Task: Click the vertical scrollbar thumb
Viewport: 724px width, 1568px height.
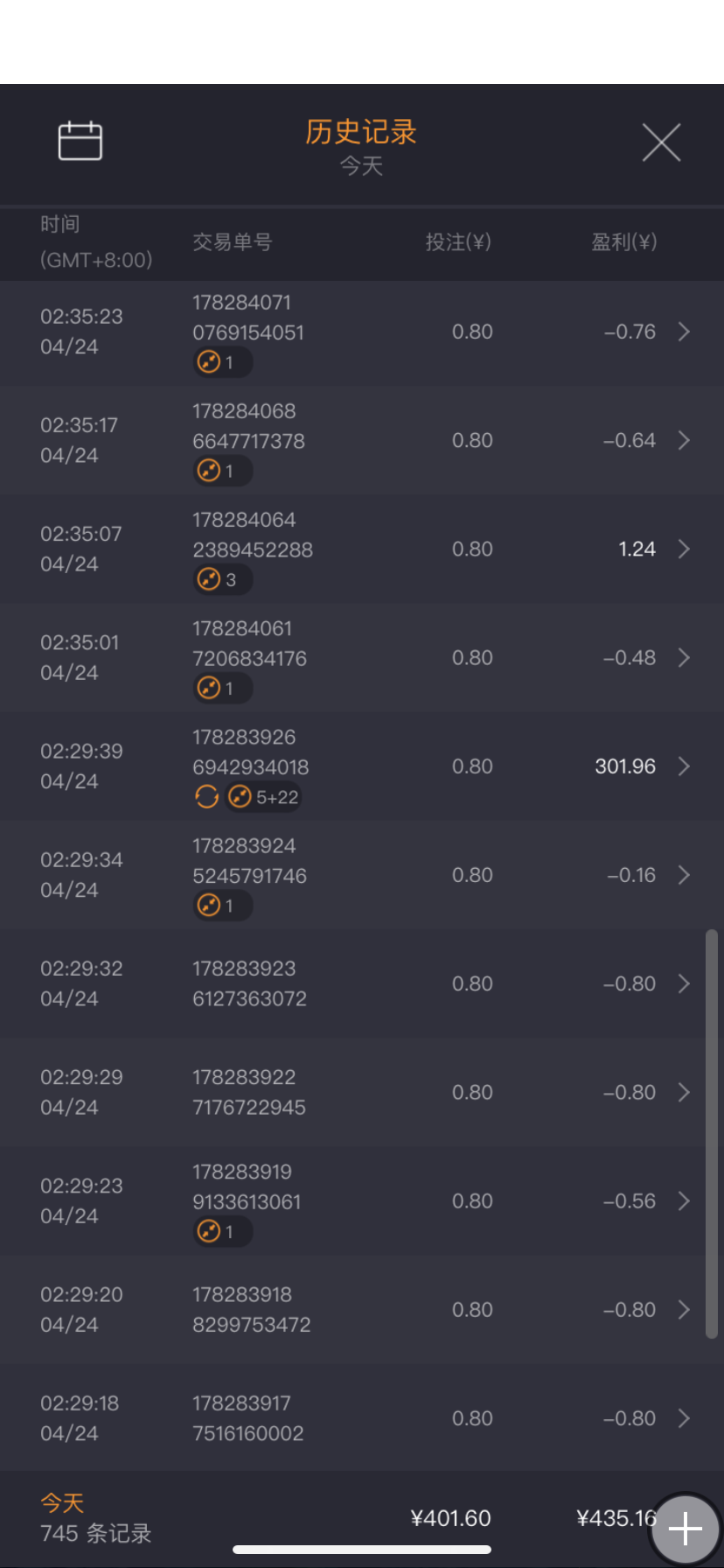Action: click(x=712, y=1134)
